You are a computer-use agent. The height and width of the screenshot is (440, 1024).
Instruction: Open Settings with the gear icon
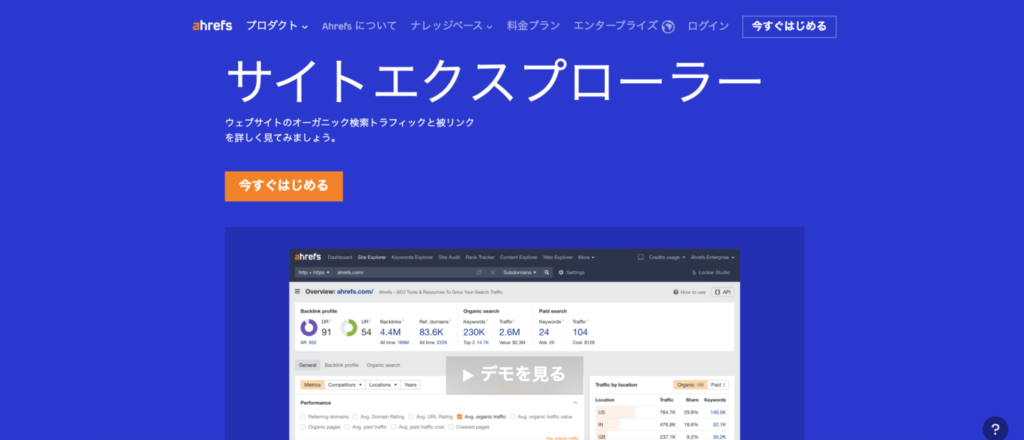pyautogui.click(x=571, y=272)
